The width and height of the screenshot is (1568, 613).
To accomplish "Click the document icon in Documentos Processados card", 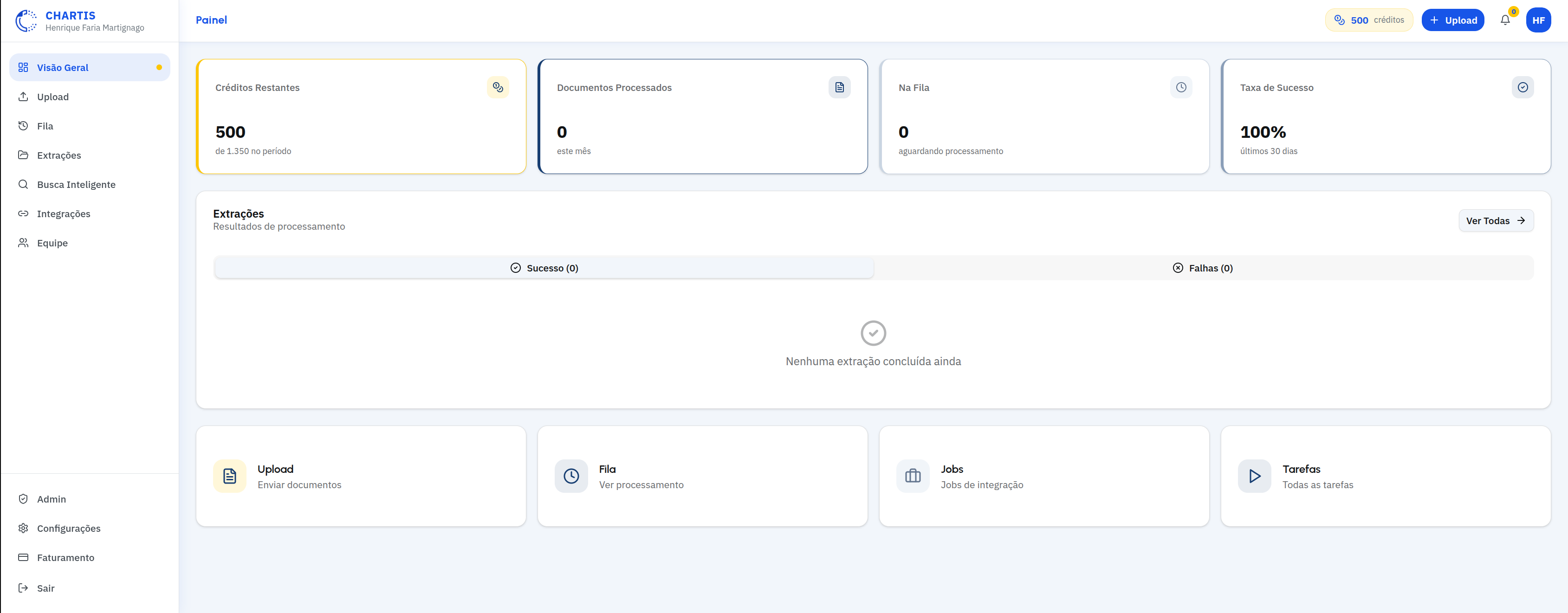I will 839,87.
